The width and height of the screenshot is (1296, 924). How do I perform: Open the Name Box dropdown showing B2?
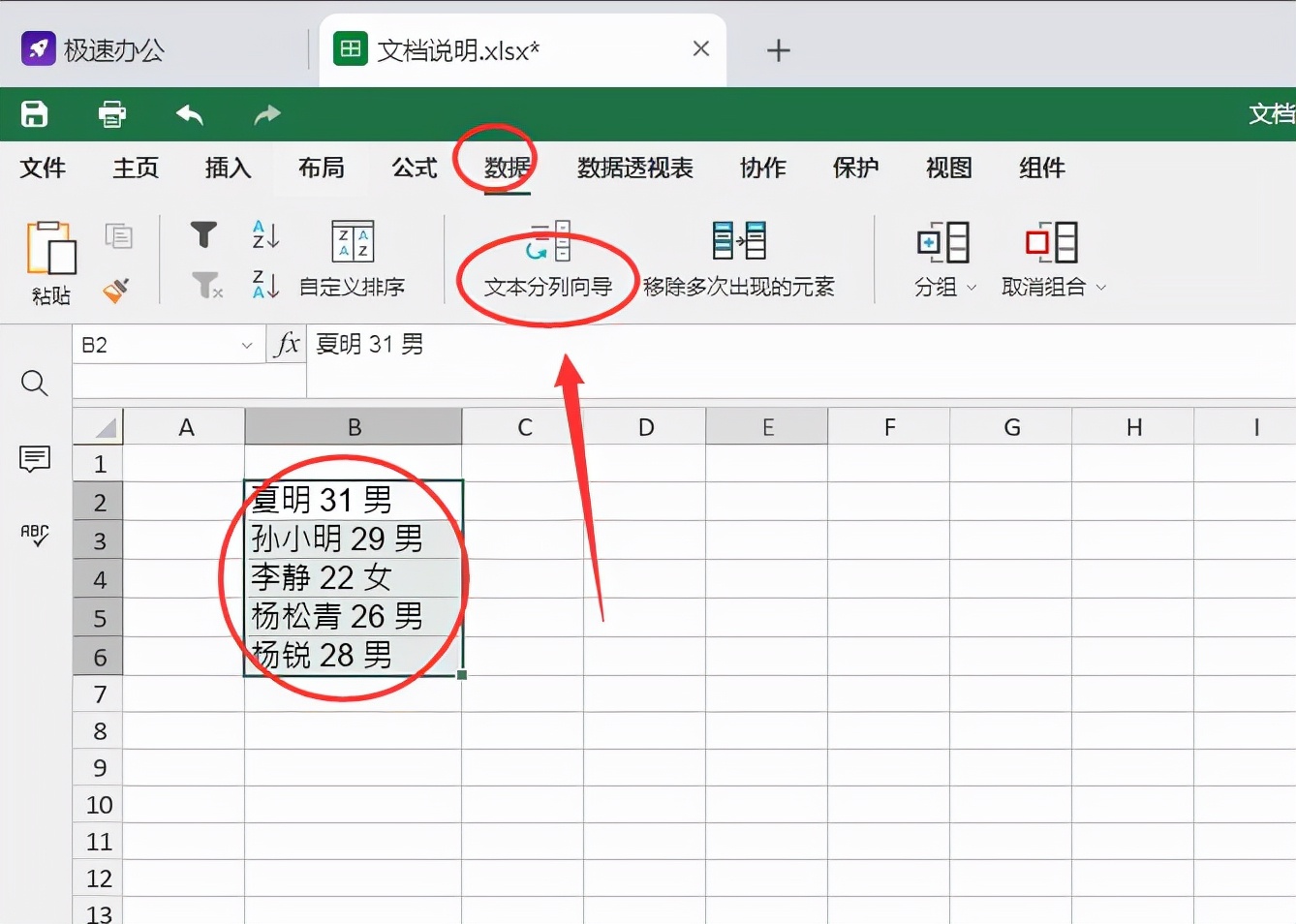coord(245,344)
